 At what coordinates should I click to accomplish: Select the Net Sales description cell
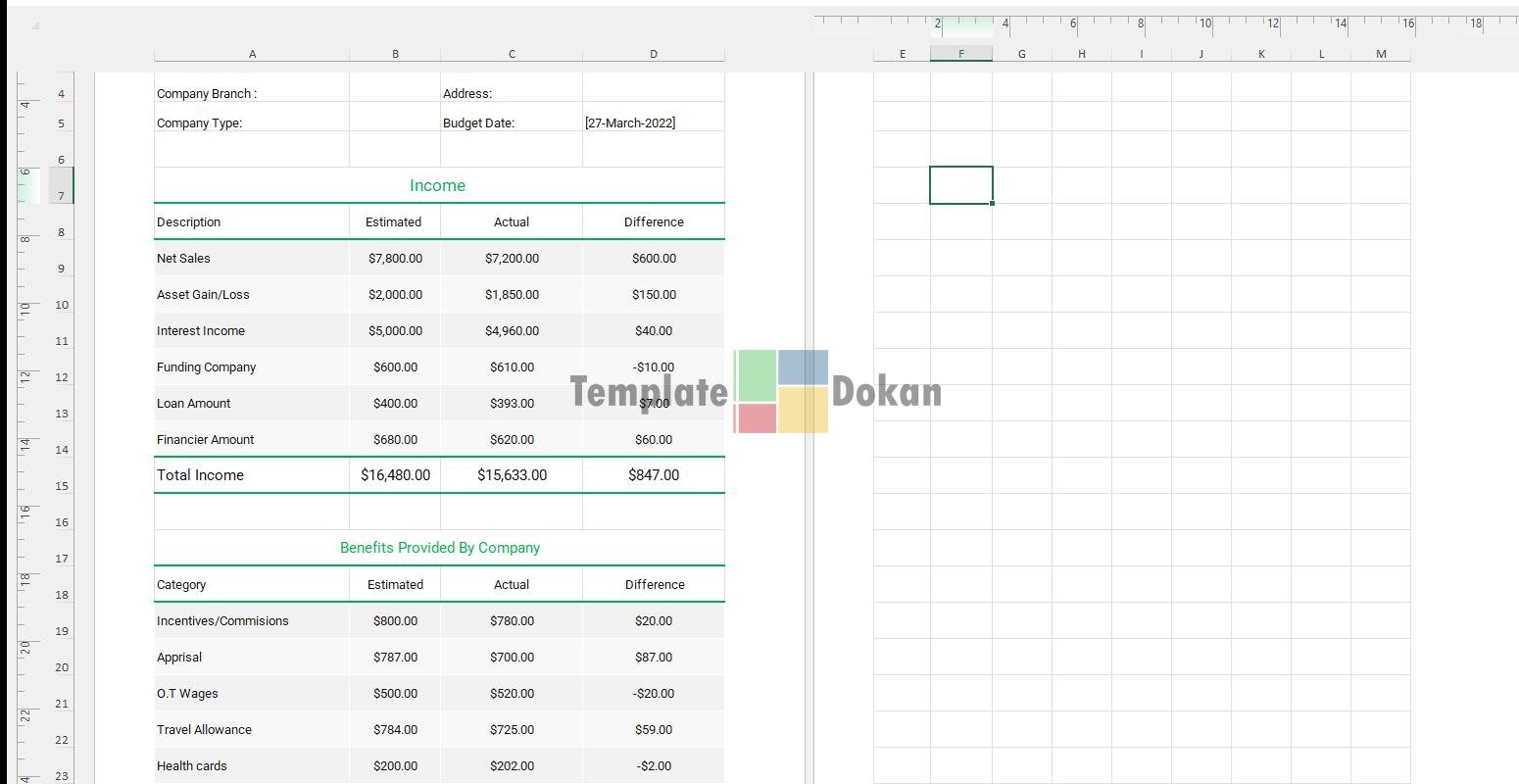pos(251,259)
